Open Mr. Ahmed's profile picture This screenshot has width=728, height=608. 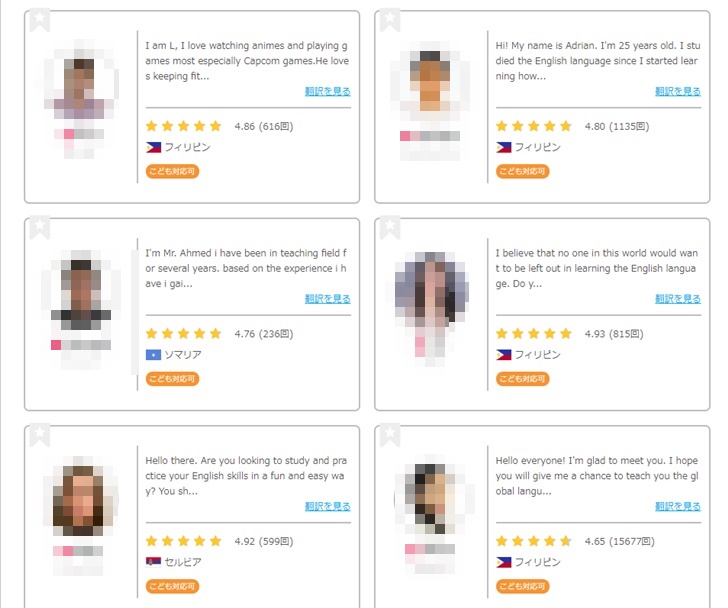pos(81,290)
